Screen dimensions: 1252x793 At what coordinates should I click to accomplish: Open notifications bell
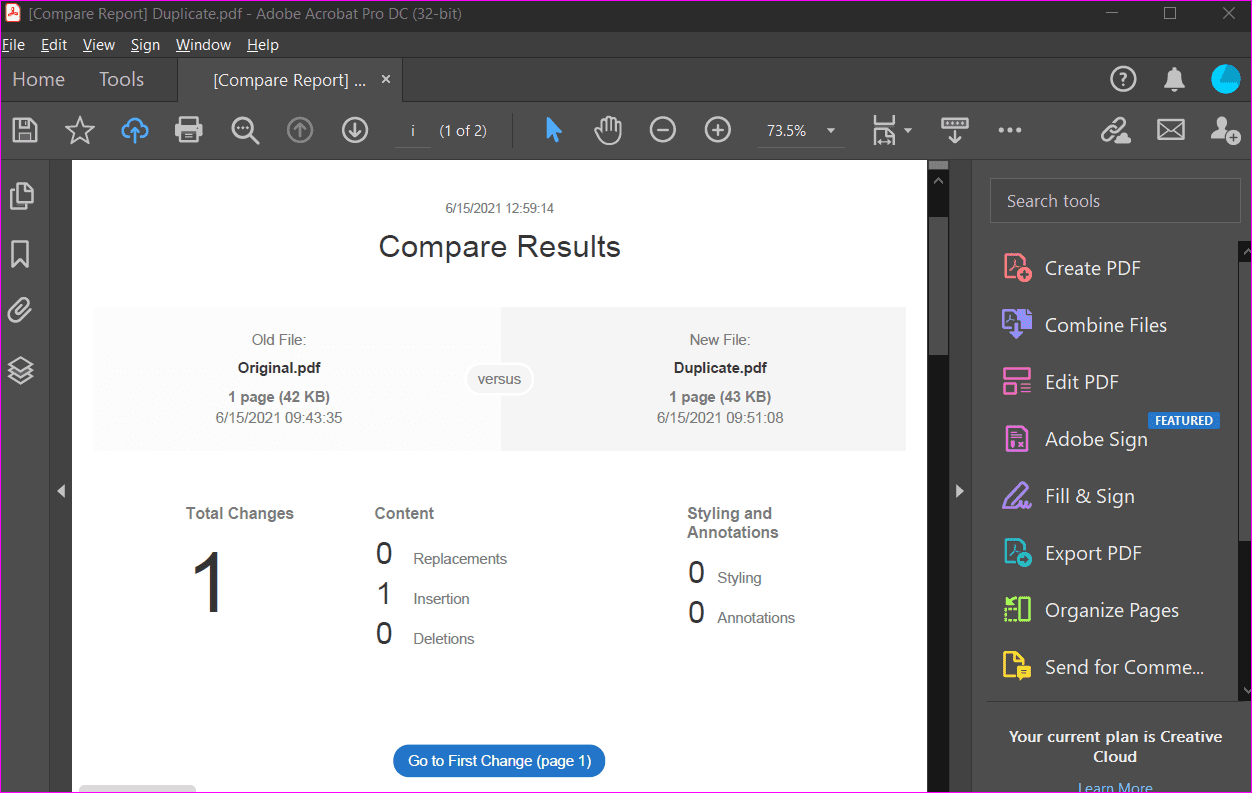coord(1174,79)
